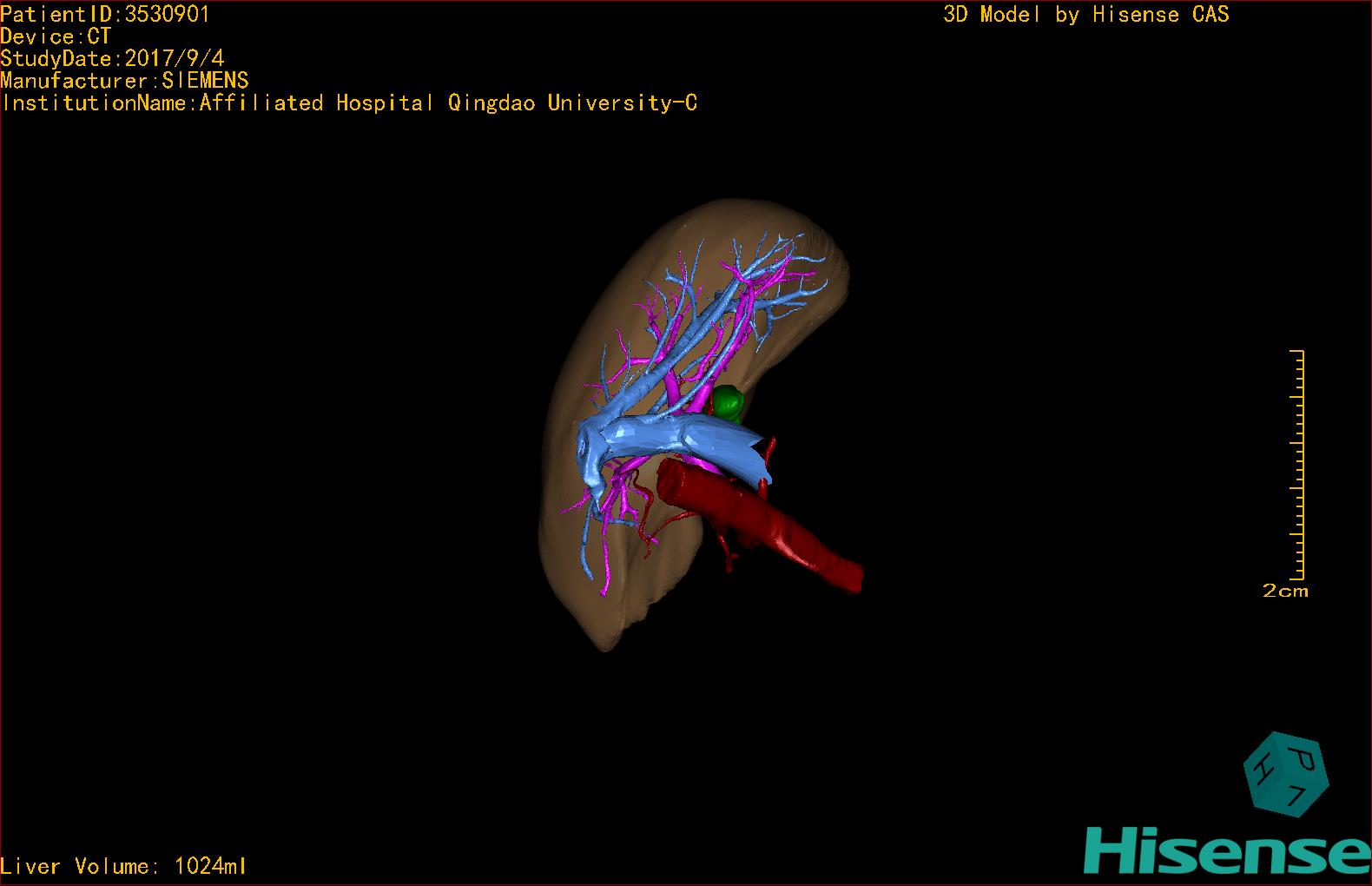This screenshot has height=886, width=1372.
Task: Click the yellow vertical scale ruler
Action: [1298, 465]
